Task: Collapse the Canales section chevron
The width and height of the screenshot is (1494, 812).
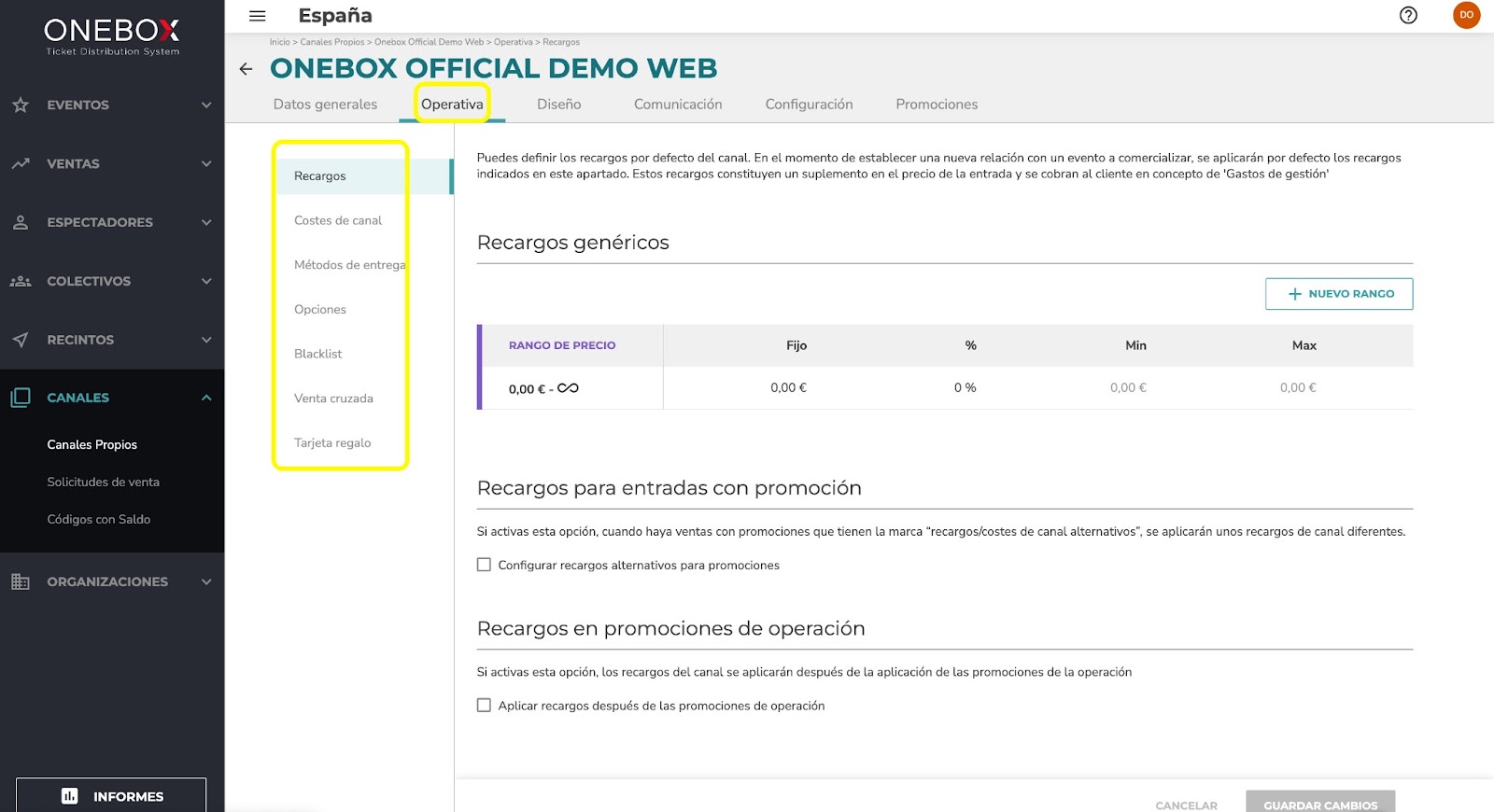Action: [x=206, y=398]
